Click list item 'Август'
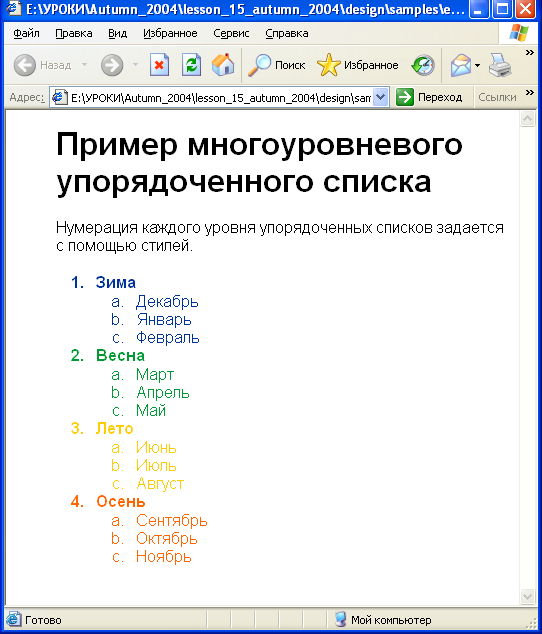The width and height of the screenshot is (542, 634). point(160,484)
